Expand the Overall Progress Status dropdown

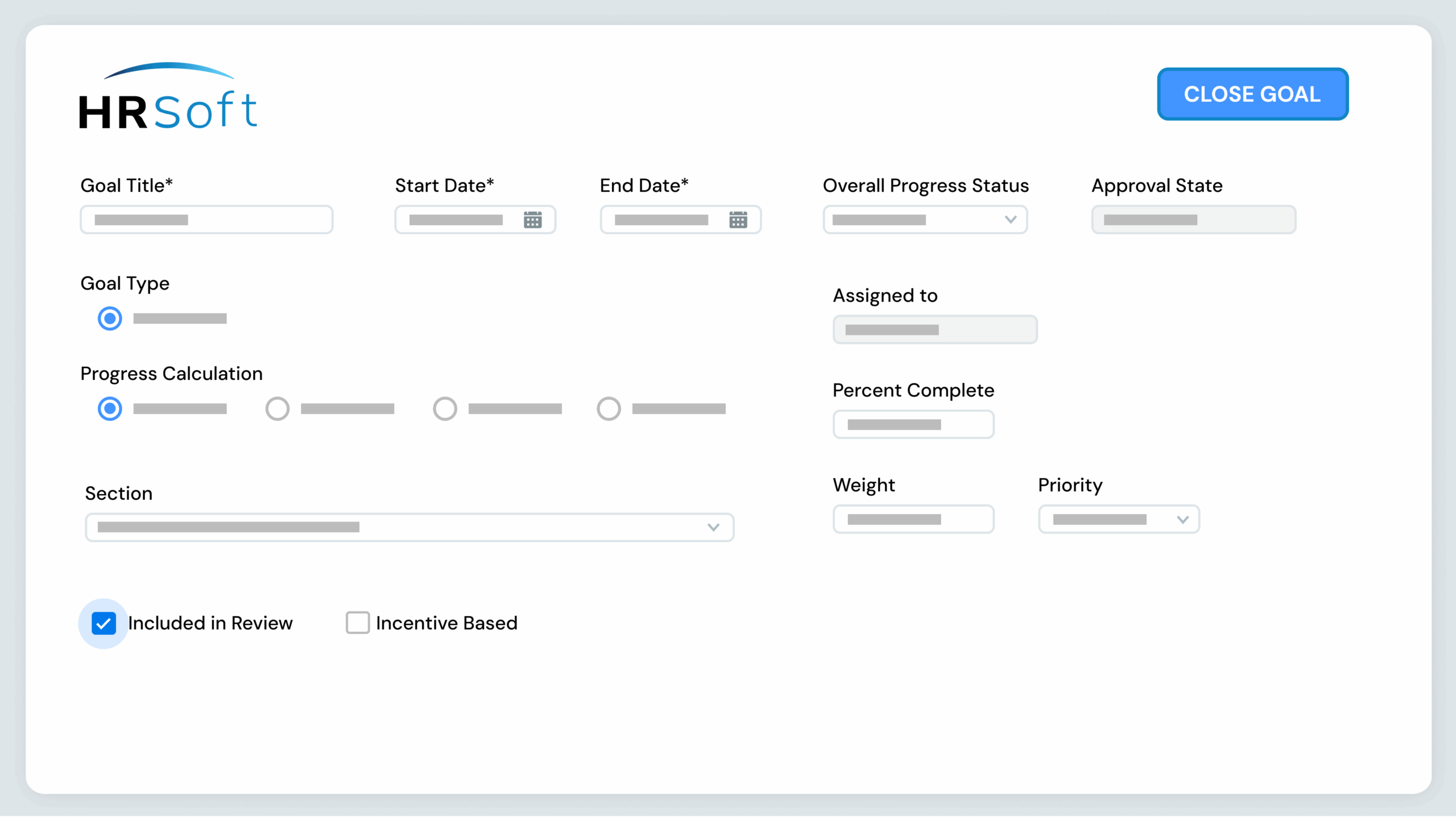click(925, 220)
